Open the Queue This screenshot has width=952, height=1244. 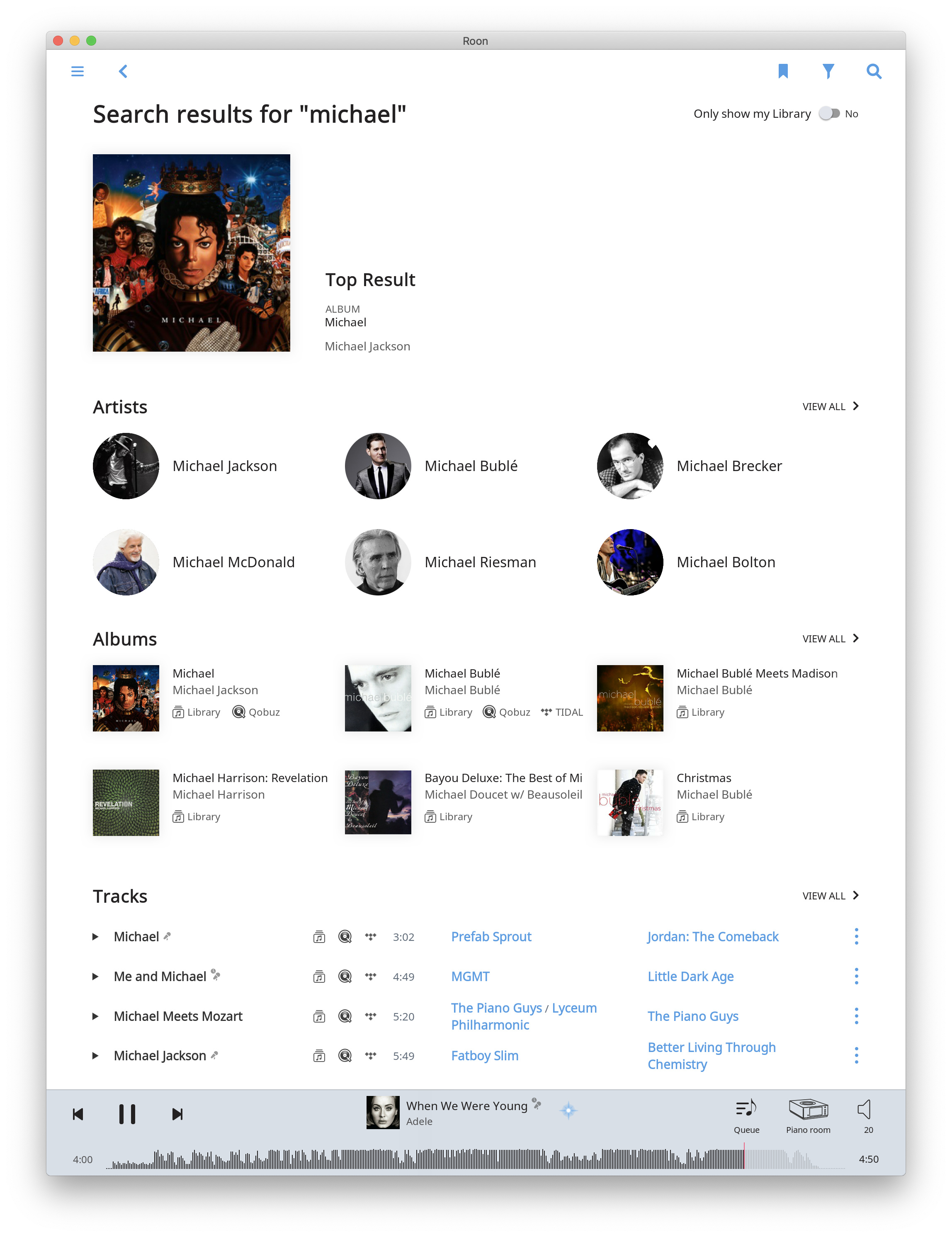[x=746, y=1116]
